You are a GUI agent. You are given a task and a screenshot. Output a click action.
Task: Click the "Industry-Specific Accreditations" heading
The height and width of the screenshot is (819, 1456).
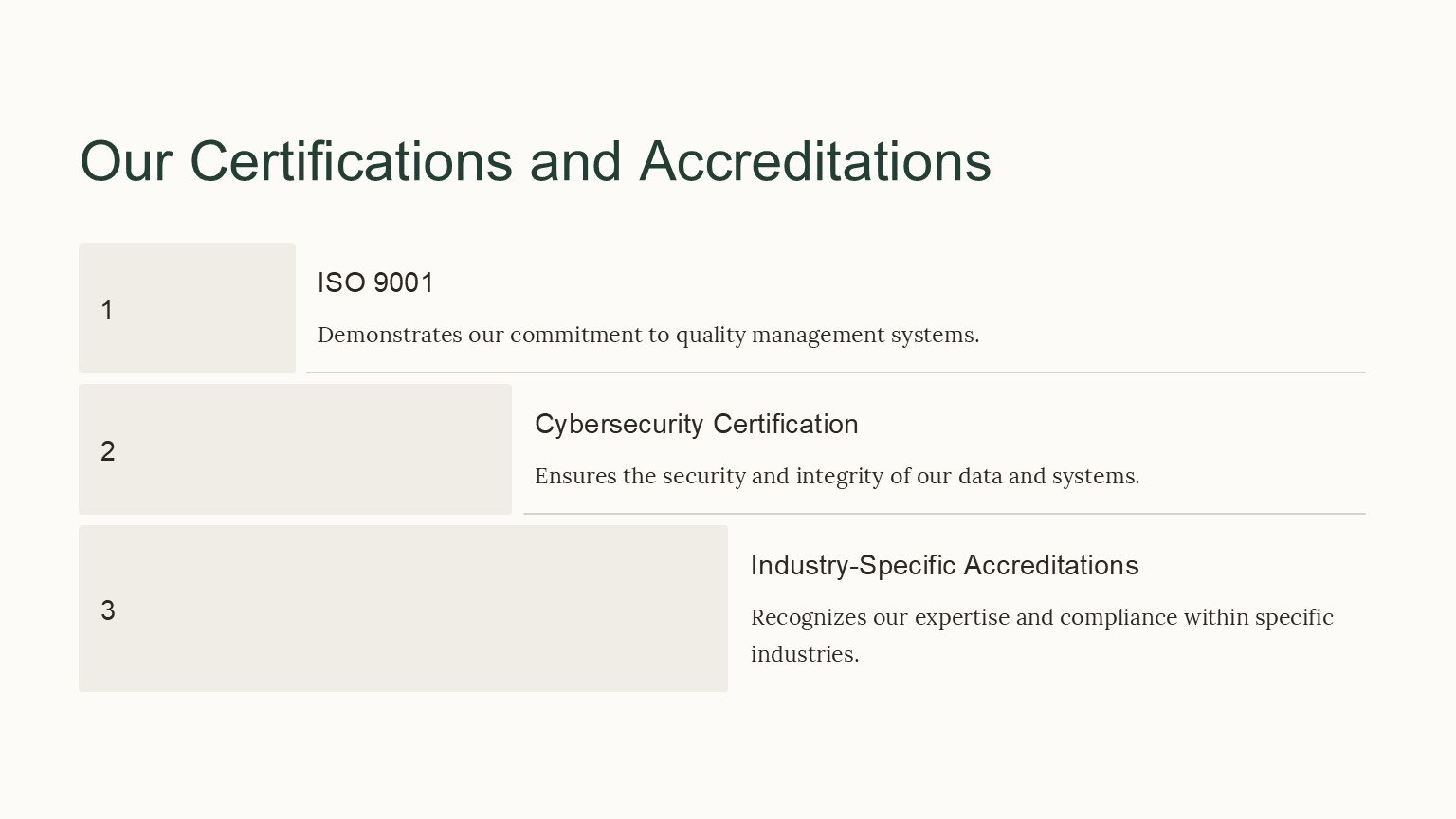[x=944, y=565]
